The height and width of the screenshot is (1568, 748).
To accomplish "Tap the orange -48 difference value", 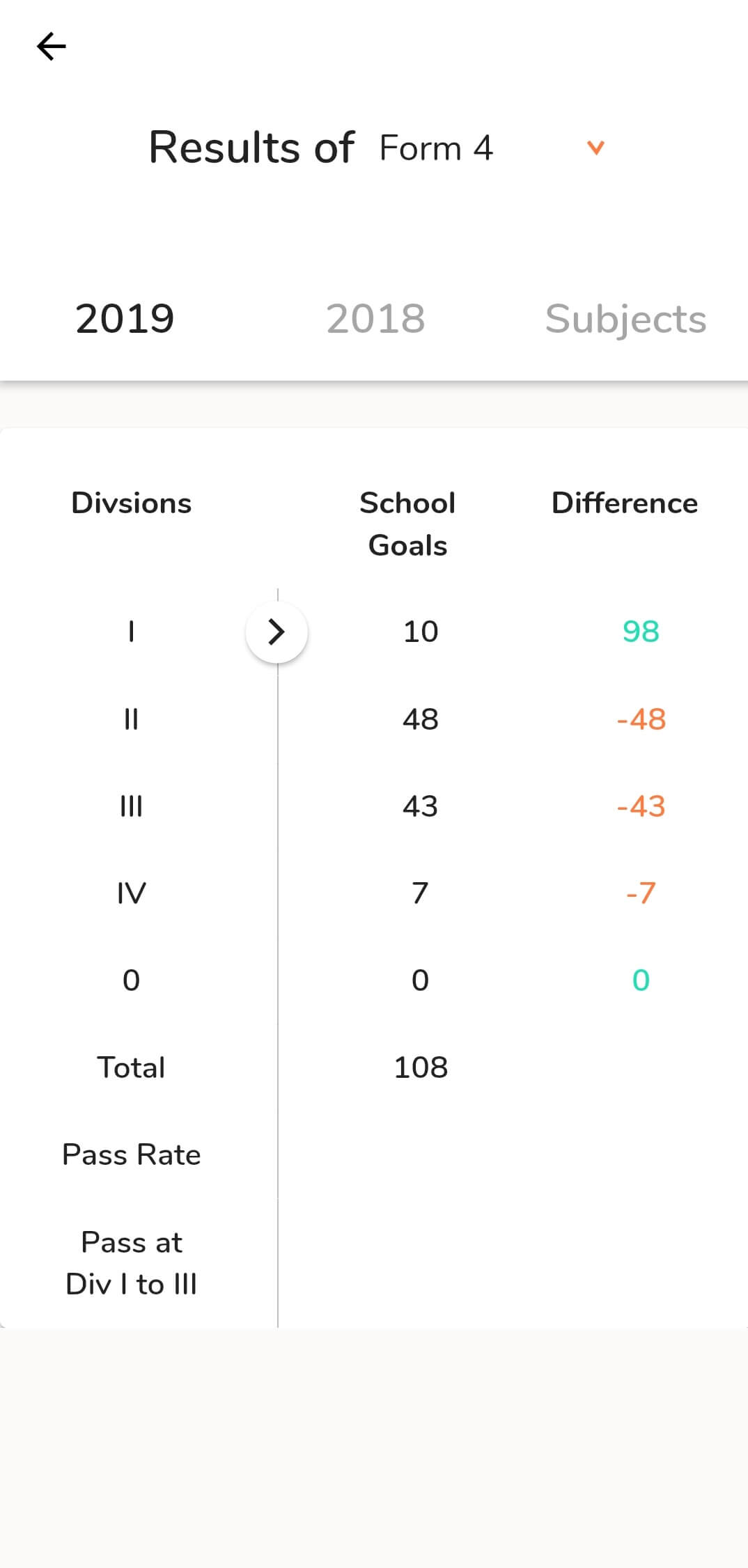I will (x=641, y=719).
